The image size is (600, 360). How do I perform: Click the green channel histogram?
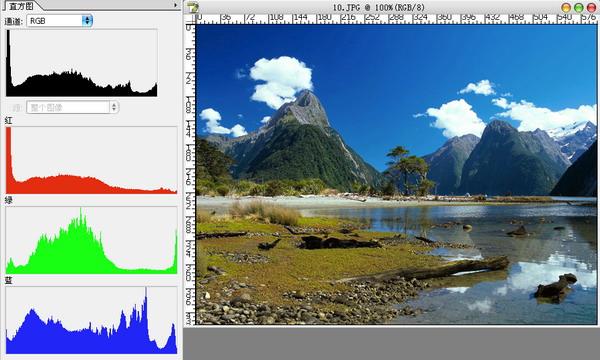click(91, 240)
